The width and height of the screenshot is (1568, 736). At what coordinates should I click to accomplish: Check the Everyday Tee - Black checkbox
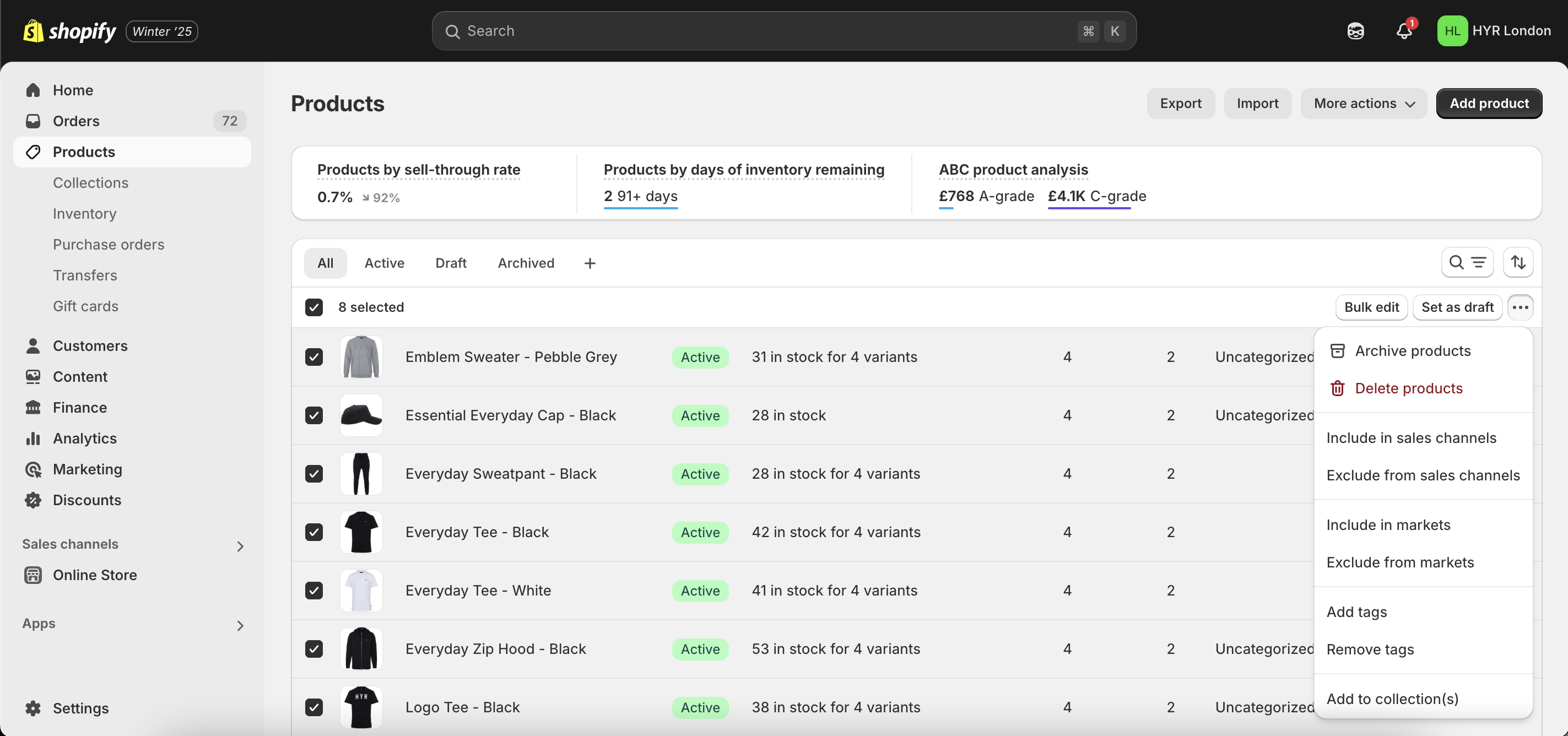pos(314,532)
